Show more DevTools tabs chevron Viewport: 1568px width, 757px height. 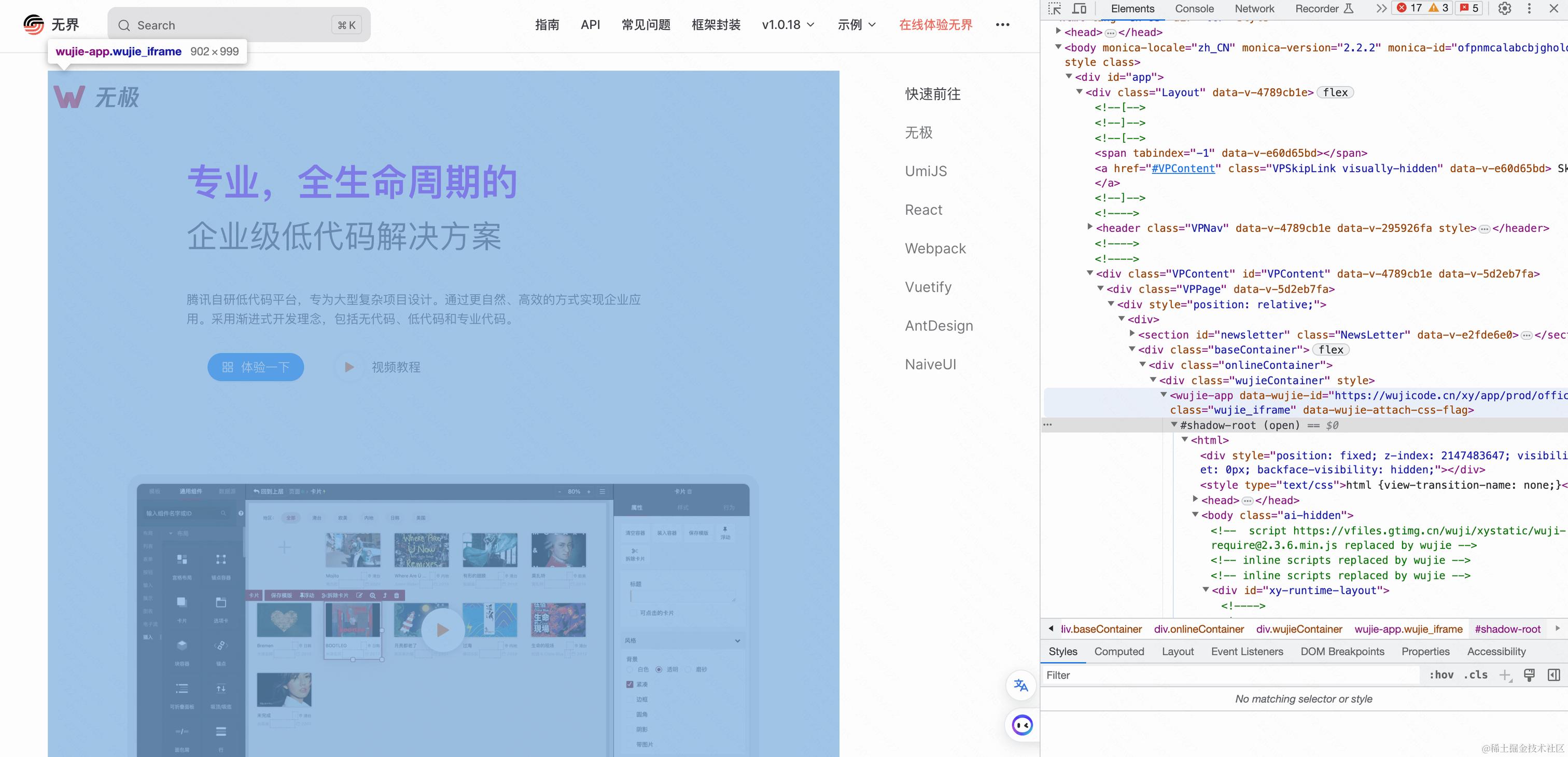point(1381,8)
